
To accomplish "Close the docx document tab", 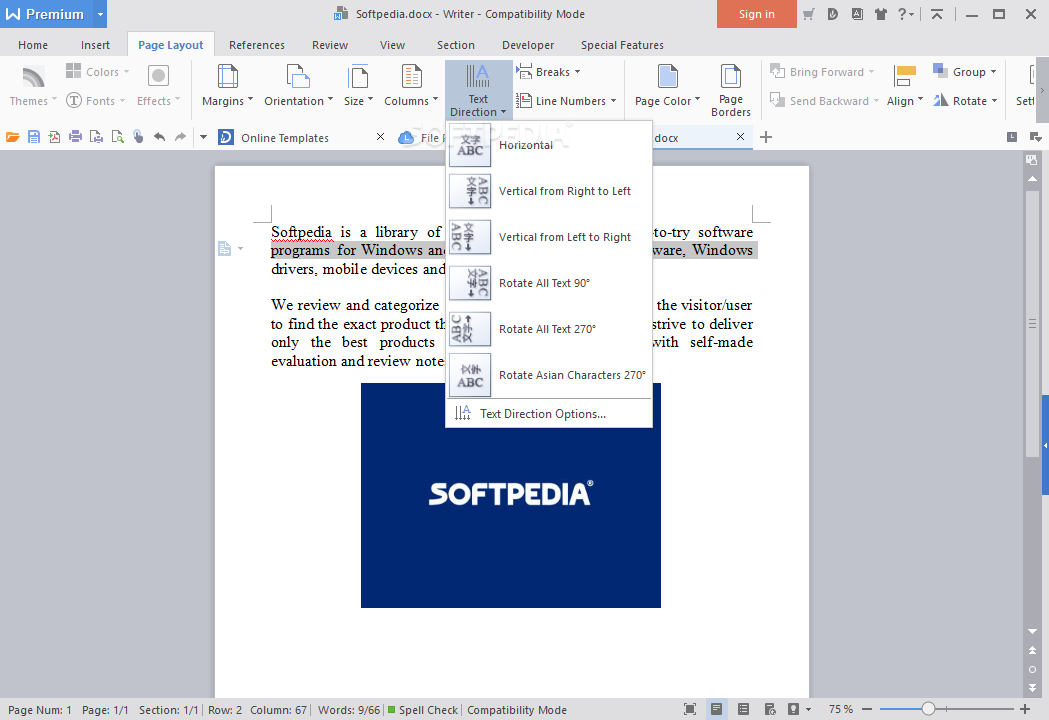I will (740, 137).
